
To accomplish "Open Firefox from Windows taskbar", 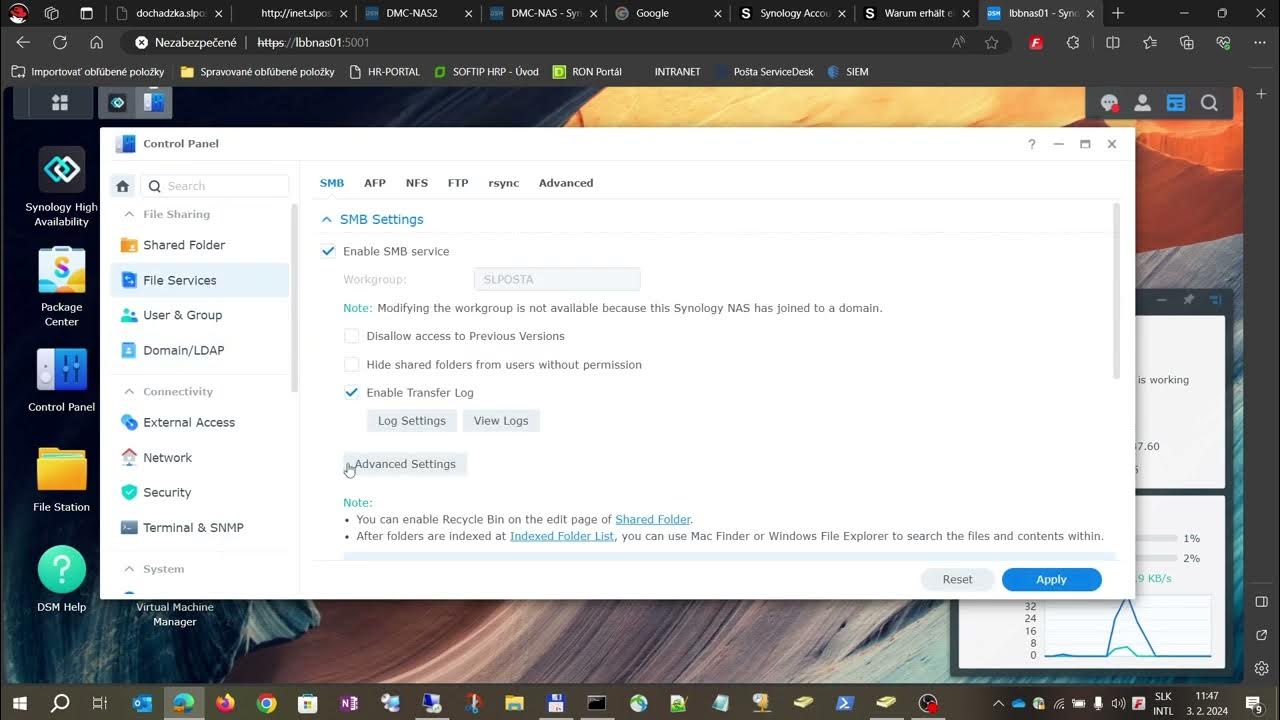I will click(225, 703).
